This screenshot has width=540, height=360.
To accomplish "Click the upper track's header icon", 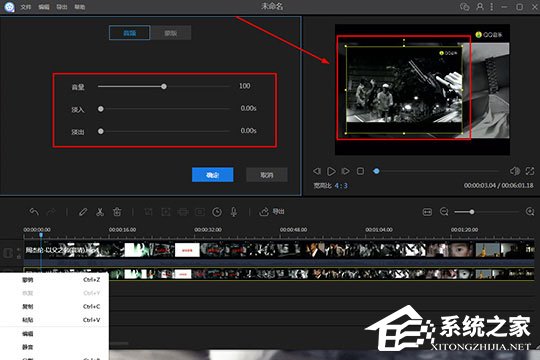I will pyautogui.click(x=8, y=253).
